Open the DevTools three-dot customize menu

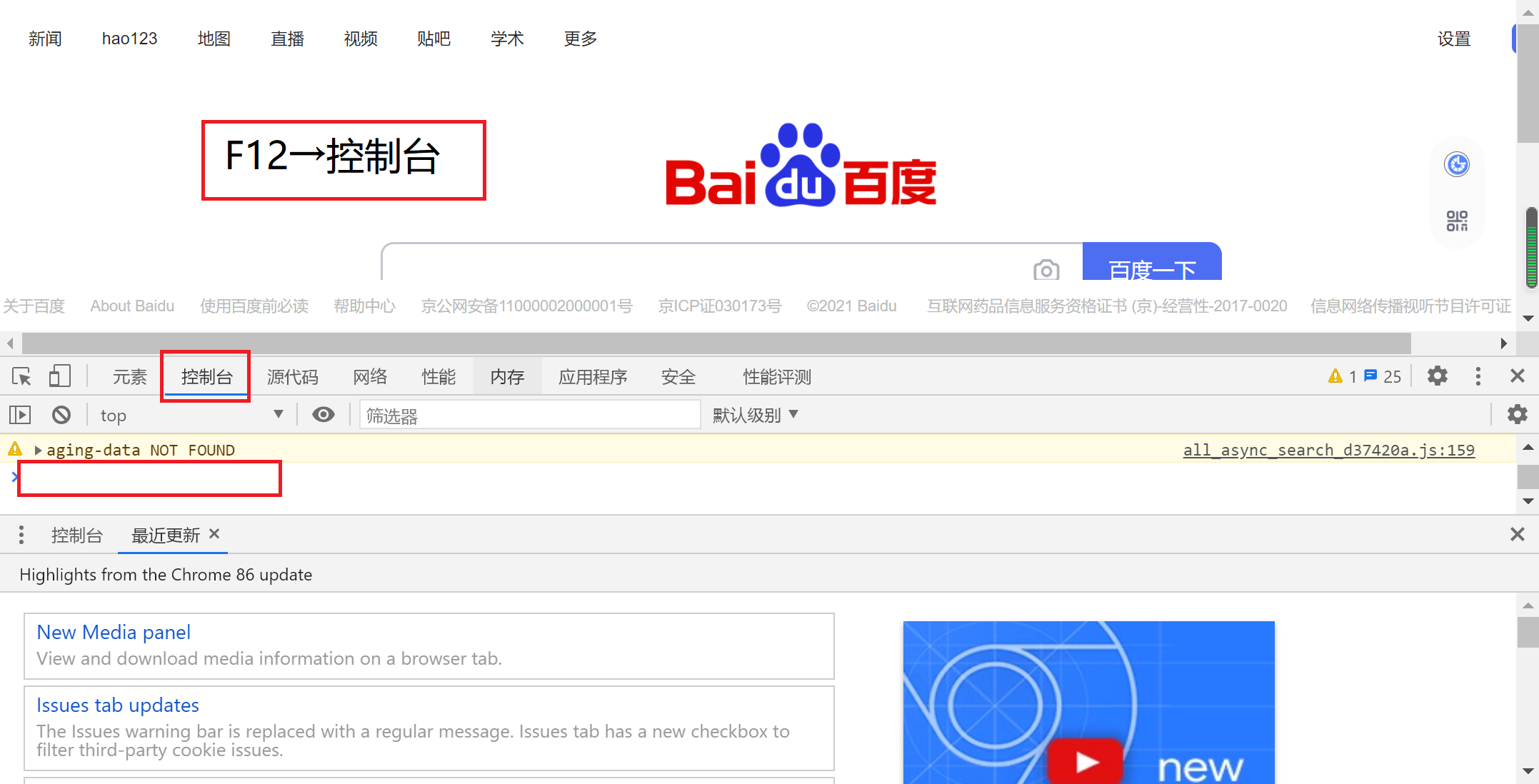point(1478,376)
